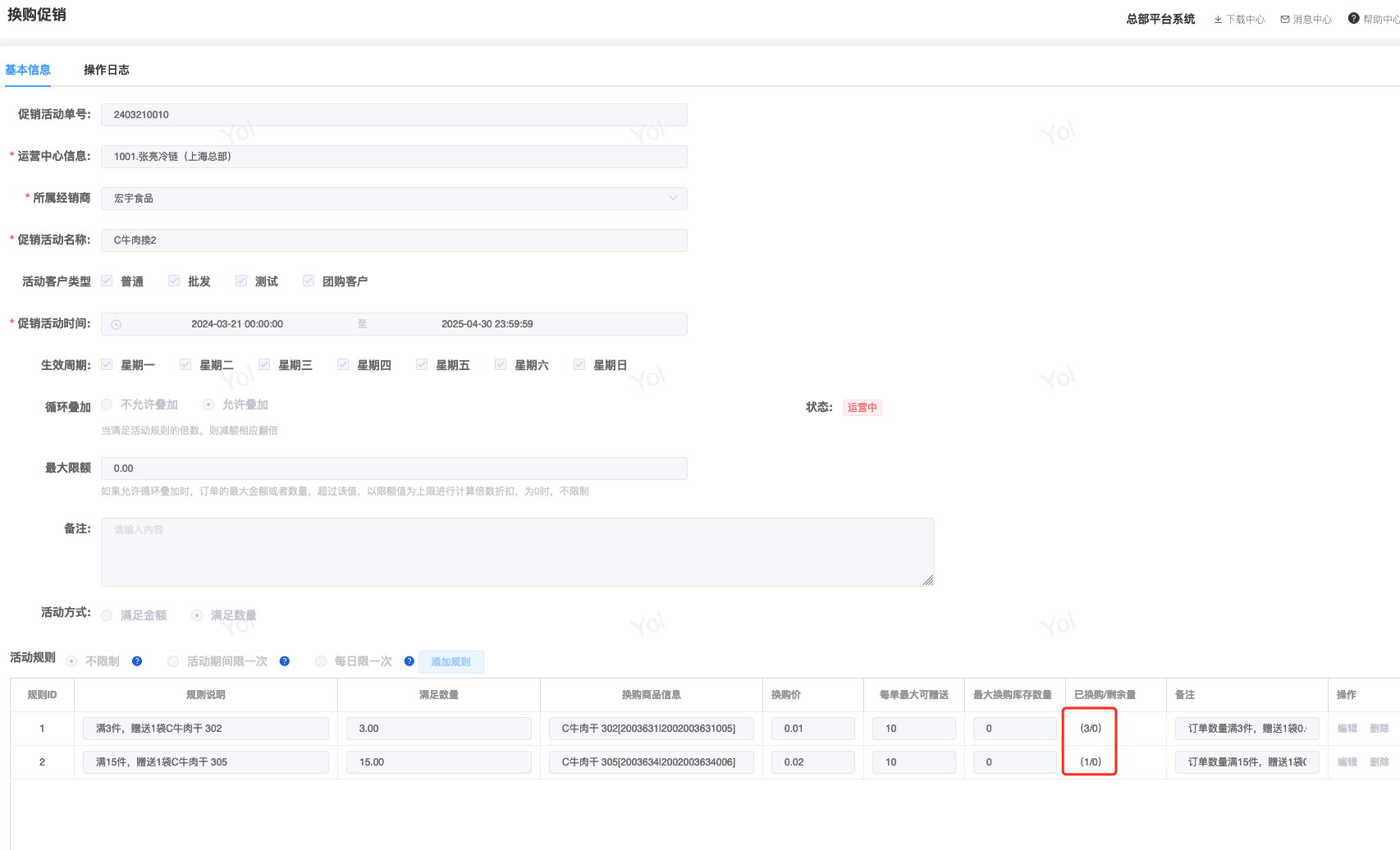
Task: Click the 运营中心信息 input field
Action: 394,157
